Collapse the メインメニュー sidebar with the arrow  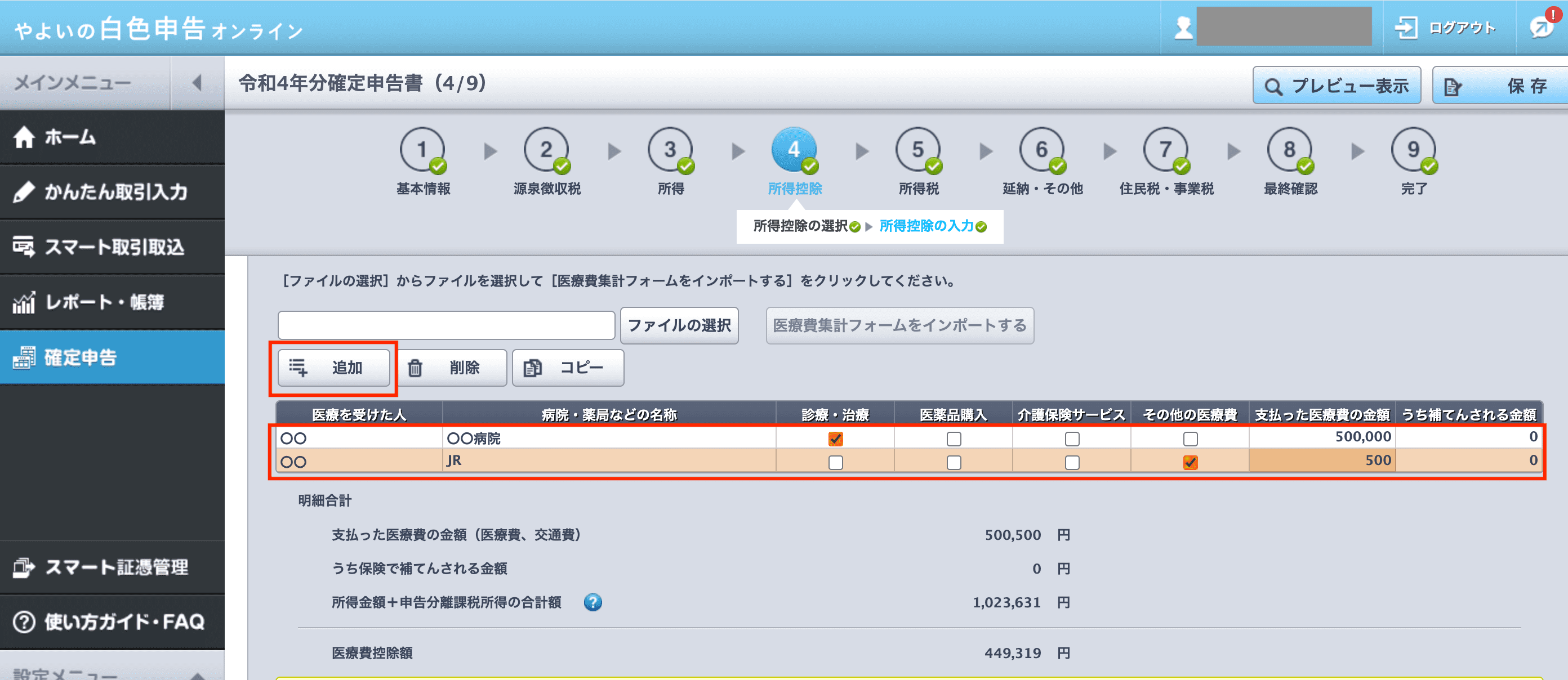click(x=197, y=83)
